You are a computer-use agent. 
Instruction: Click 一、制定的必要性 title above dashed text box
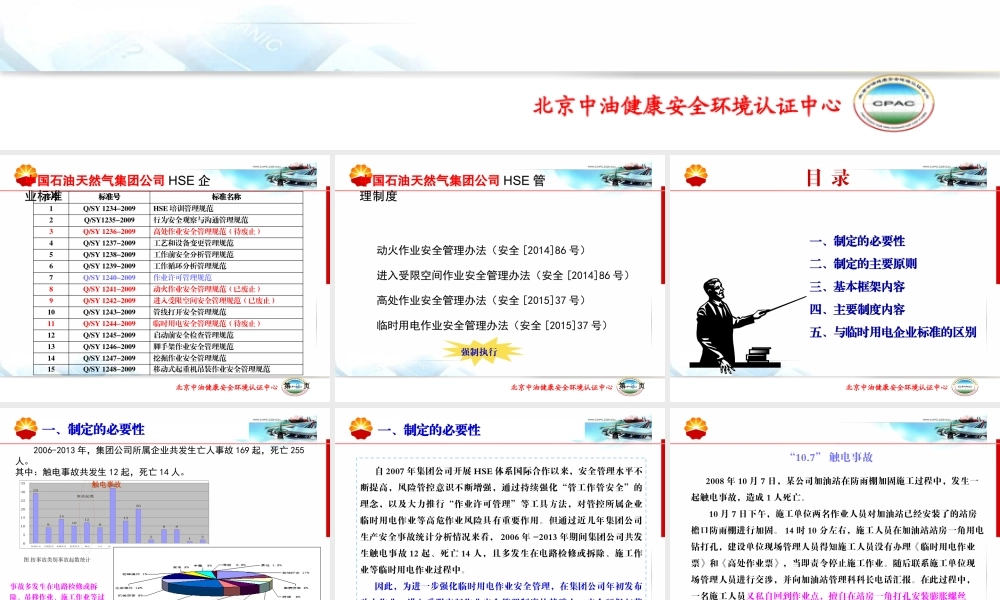pos(429,430)
